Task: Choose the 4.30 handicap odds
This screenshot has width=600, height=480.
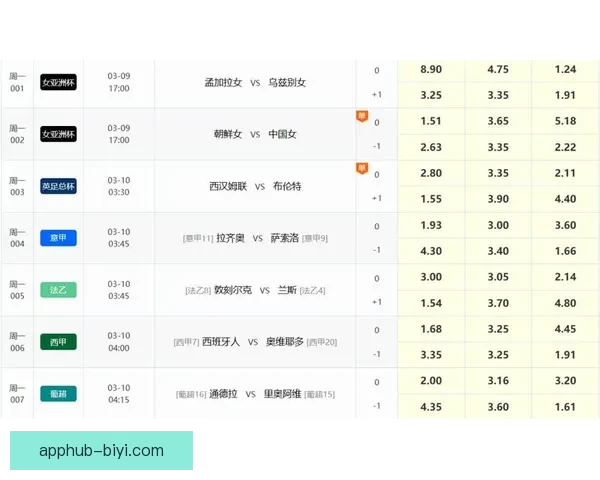Action: 431,251
